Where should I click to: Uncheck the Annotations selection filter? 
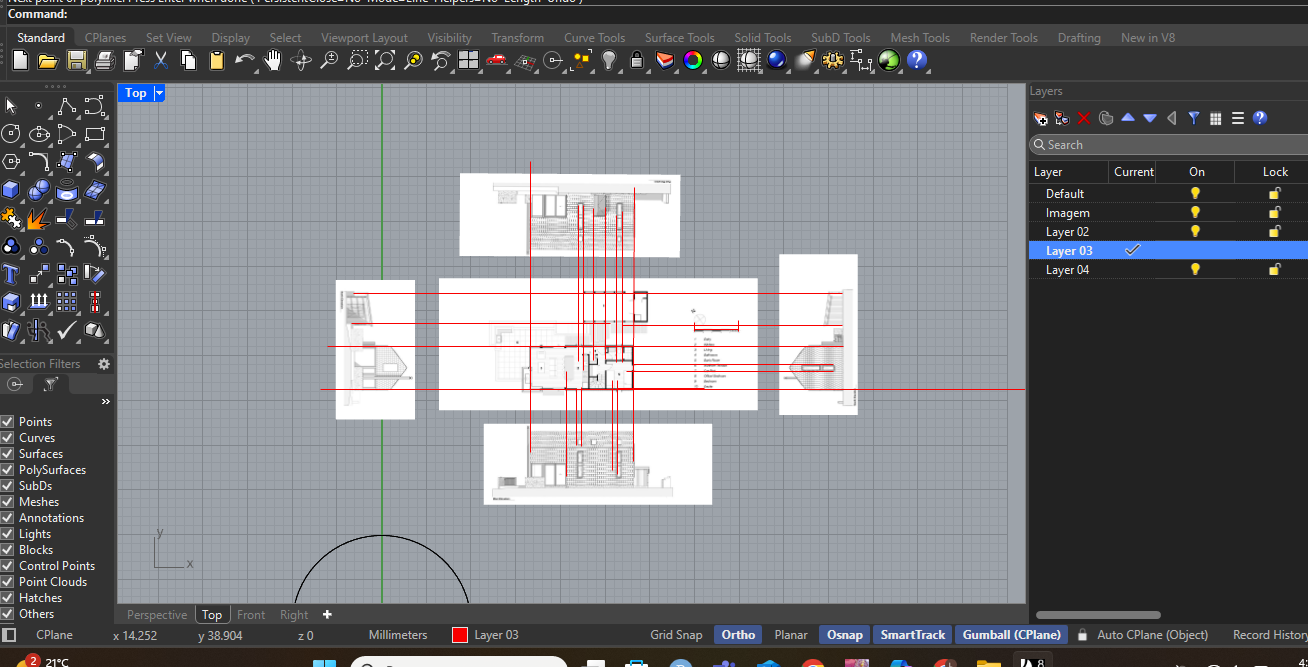pyautogui.click(x=8, y=517)
